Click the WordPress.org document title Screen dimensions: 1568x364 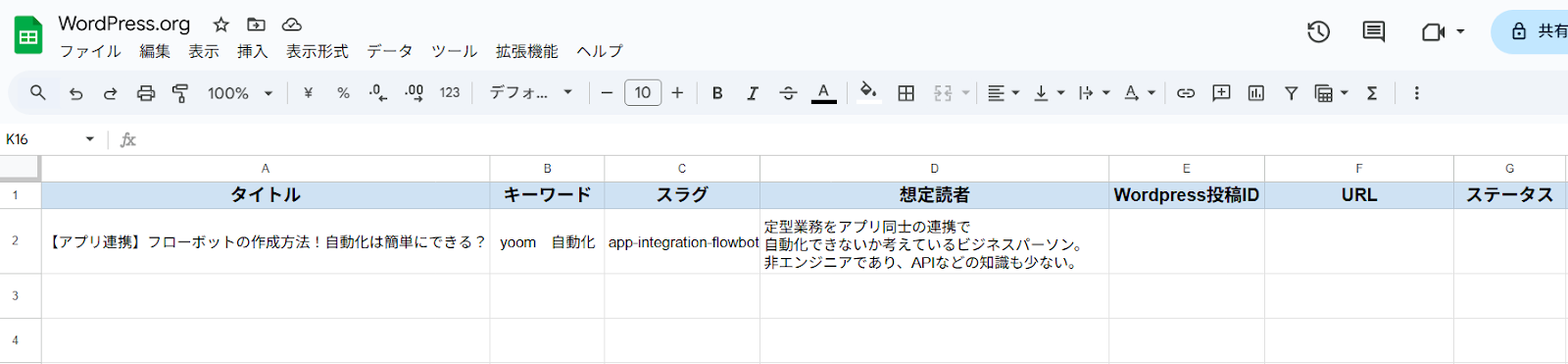point(124,24)
